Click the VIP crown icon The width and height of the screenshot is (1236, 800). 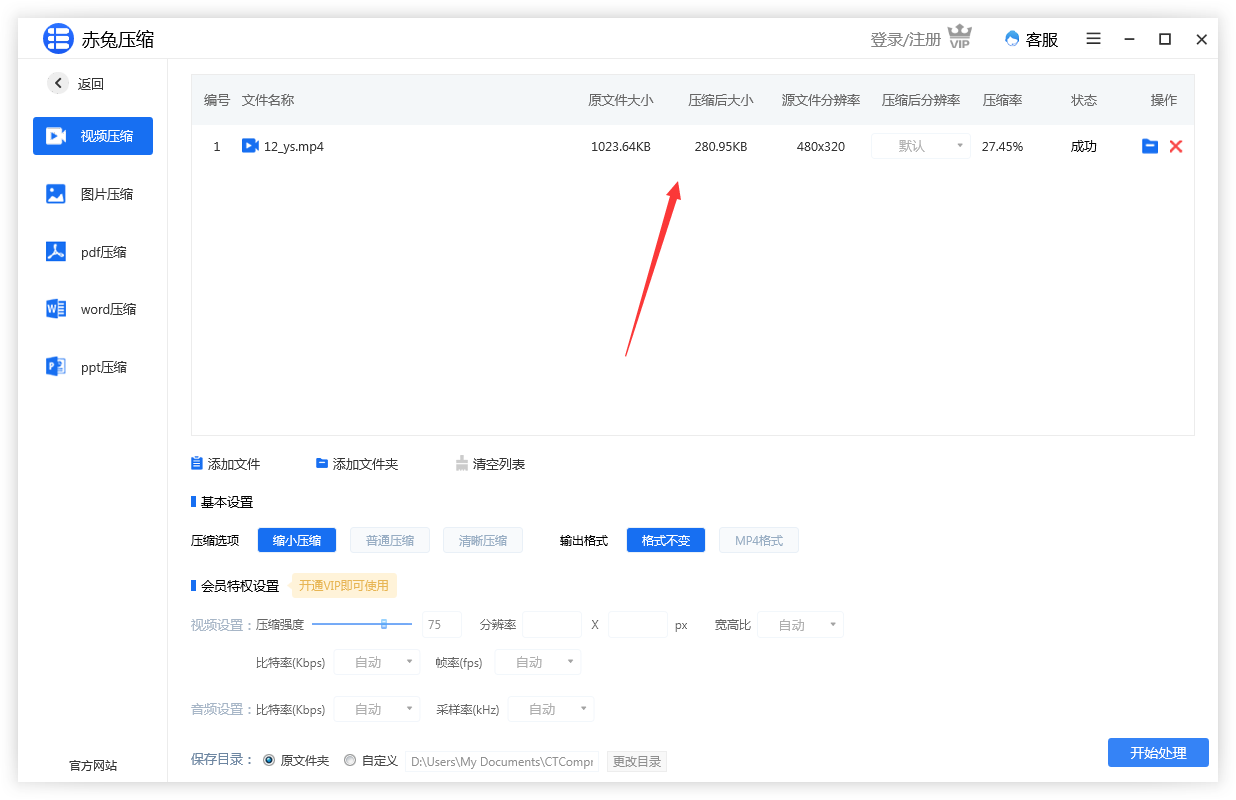coord(960,38)
